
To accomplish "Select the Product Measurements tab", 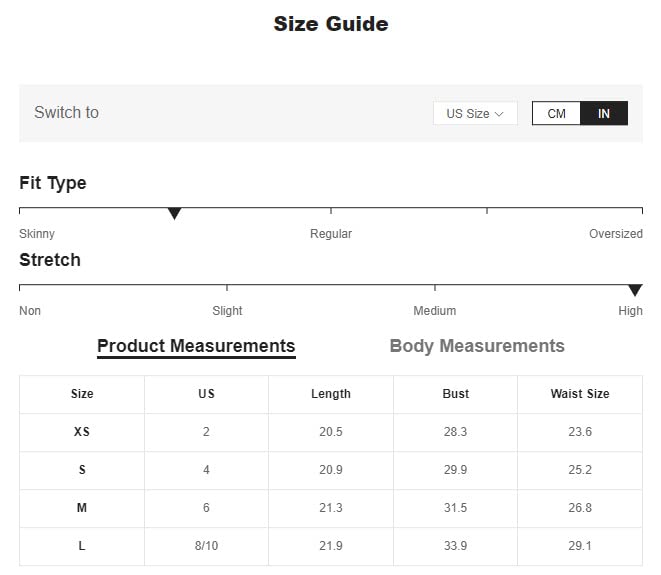I will point(196,347).
